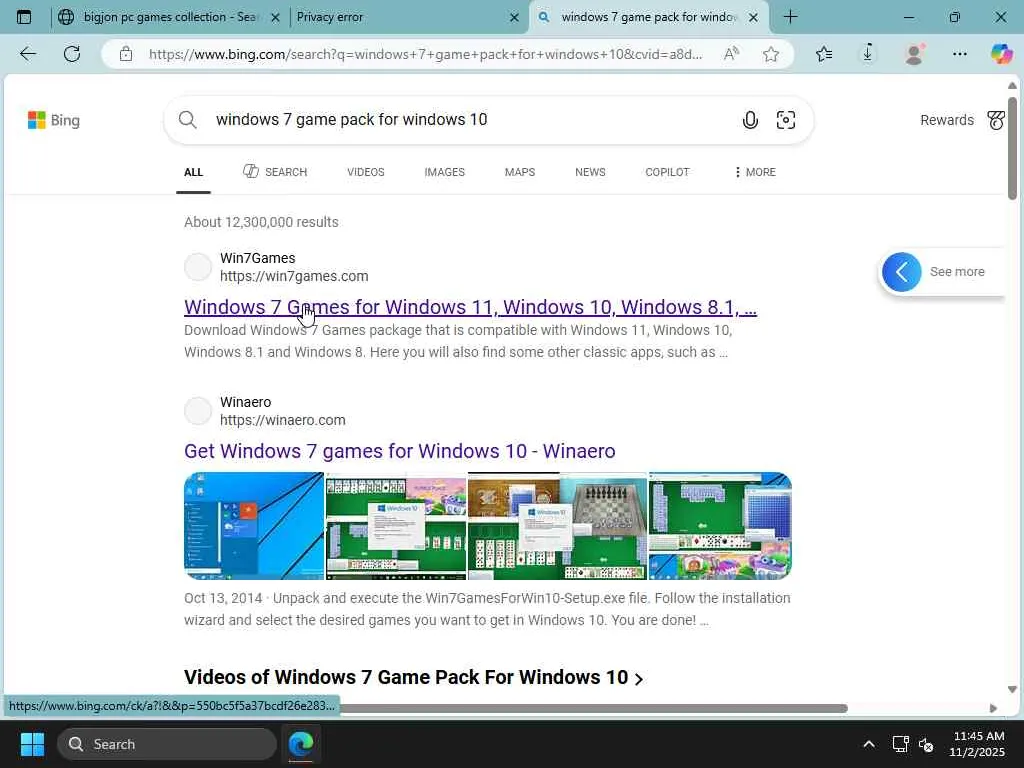Reload the page with the refresh icon
Screen dimensions: 1024x768
coord(72,54)
